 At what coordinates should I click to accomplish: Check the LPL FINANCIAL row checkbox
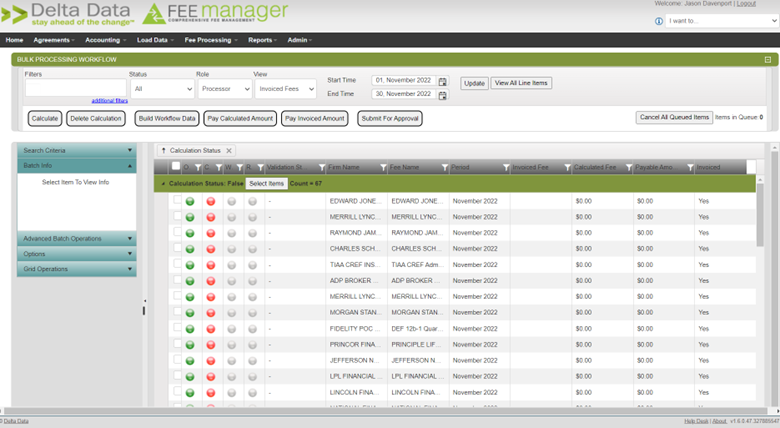[x=177, y=375]
